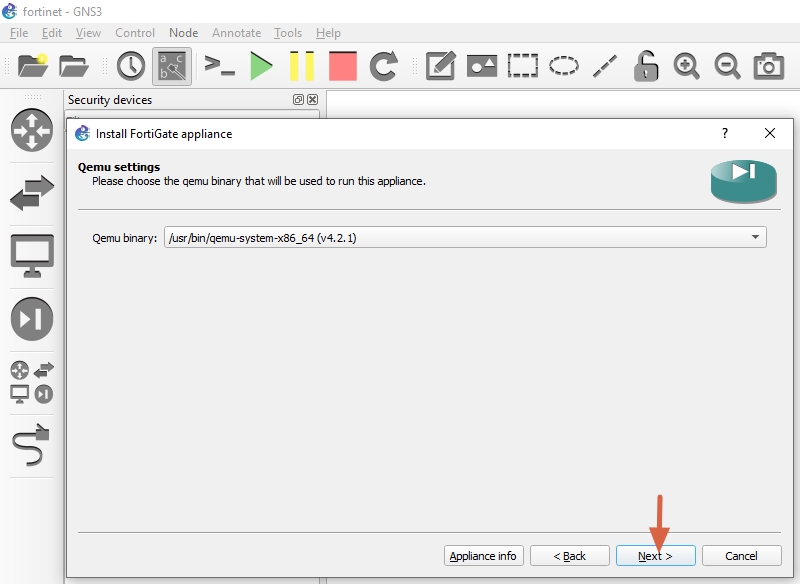This screenshot has height=584, width=800.
Task: Click the dialog help question mark
Action: pyautogui.click(x=724, y=134)
